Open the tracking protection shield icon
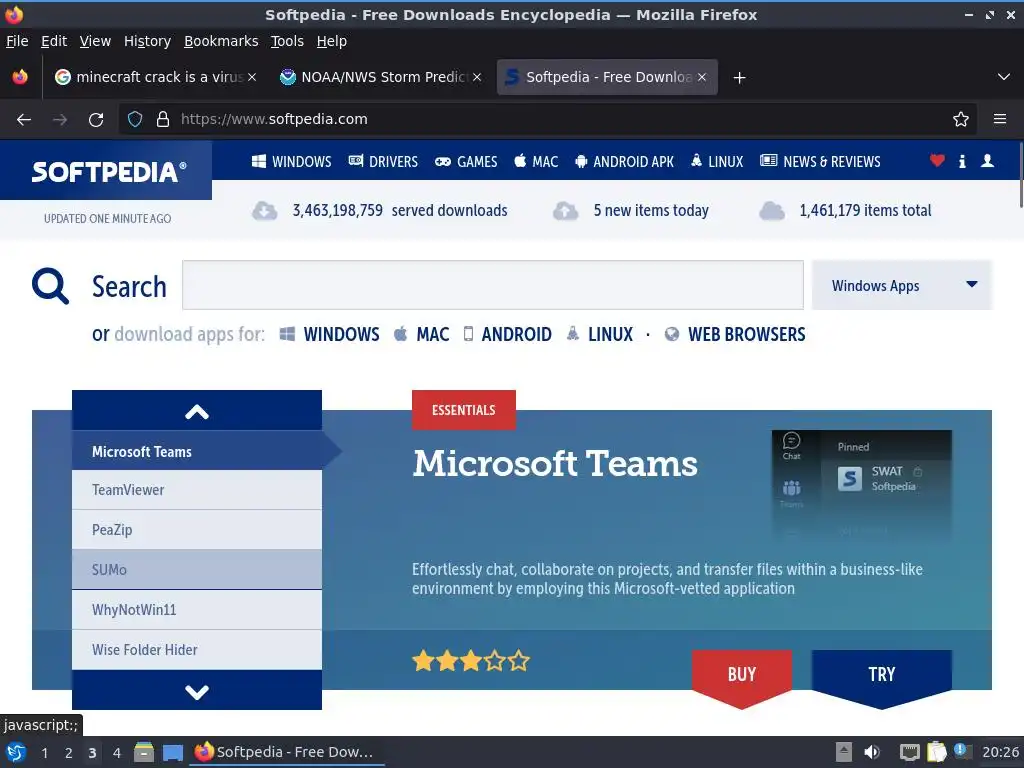 click(135, 120)
